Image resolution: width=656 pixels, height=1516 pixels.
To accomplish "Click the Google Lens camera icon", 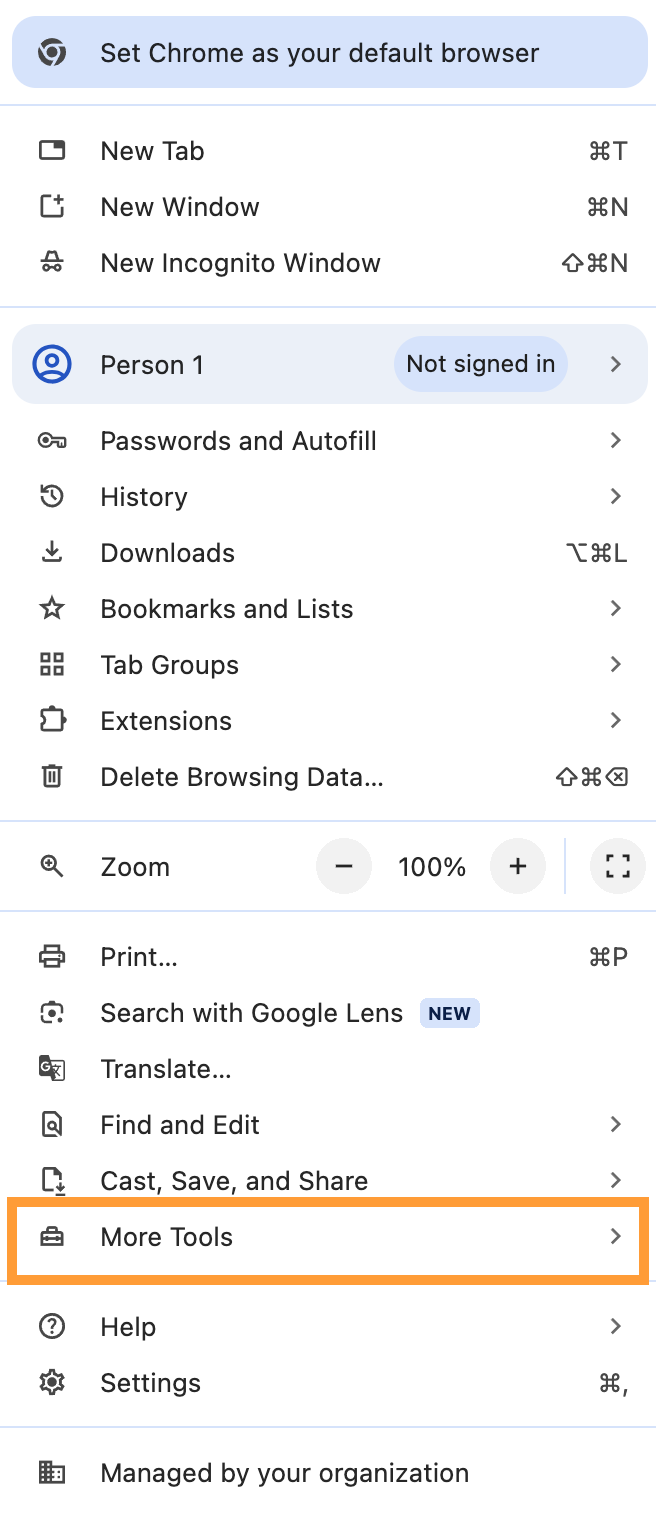I will 52,1013.
